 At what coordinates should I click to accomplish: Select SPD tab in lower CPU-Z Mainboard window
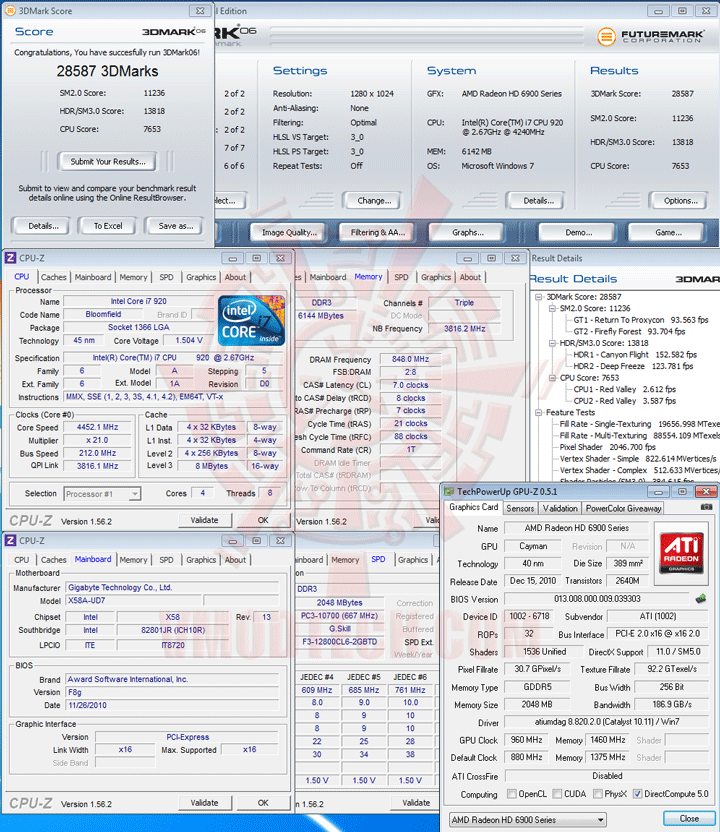166,560
